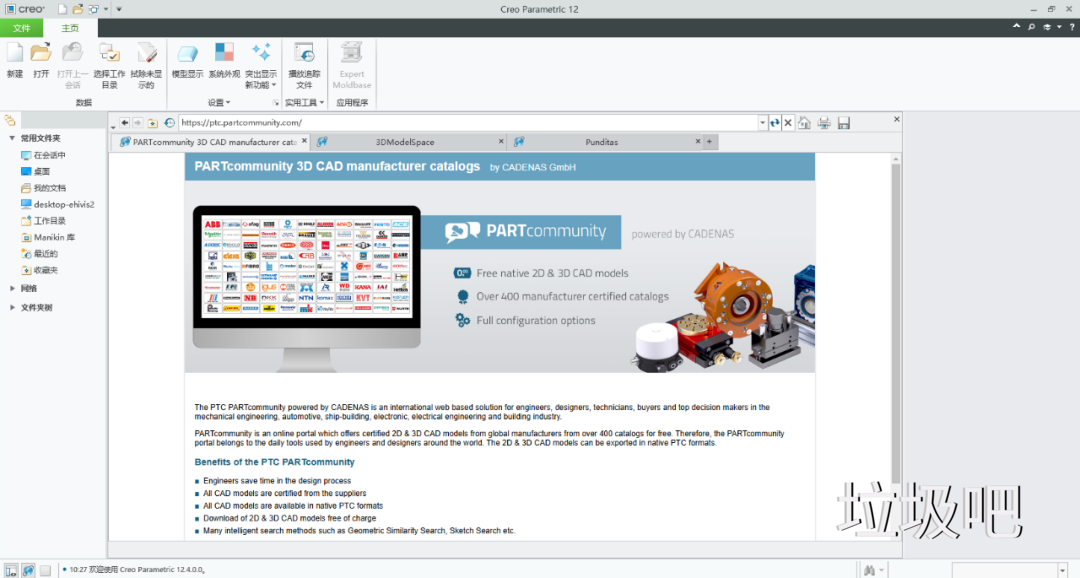The width and height of the screenshot is (1080, 578).
Task: Click 选择工作目录 working directory icon
Action: click(x=109, y=58)
